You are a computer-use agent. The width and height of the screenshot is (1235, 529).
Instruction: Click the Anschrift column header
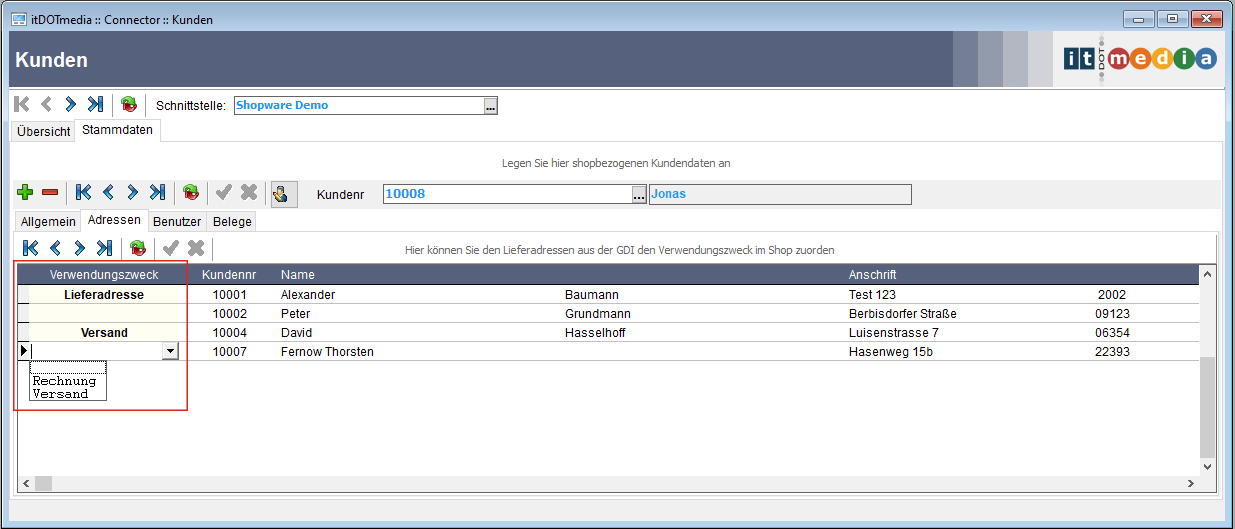pos(872,275)
